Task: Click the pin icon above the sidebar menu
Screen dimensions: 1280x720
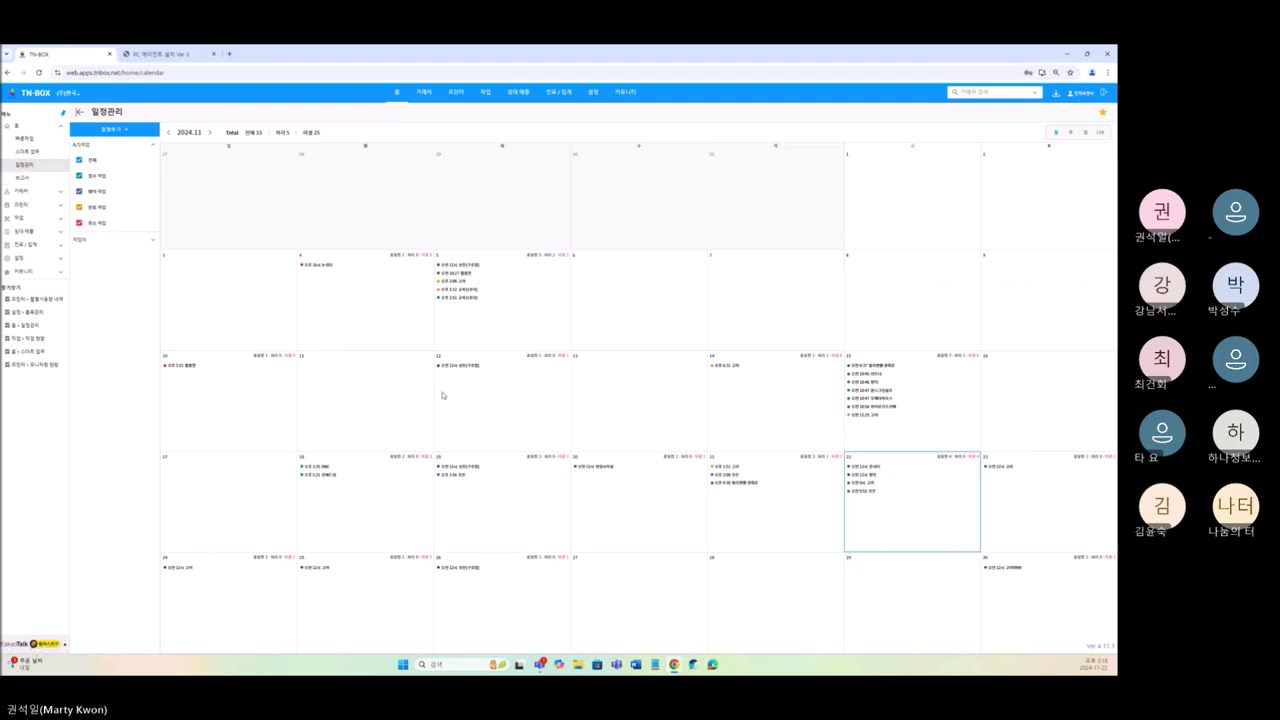Action: click(63, 113)
